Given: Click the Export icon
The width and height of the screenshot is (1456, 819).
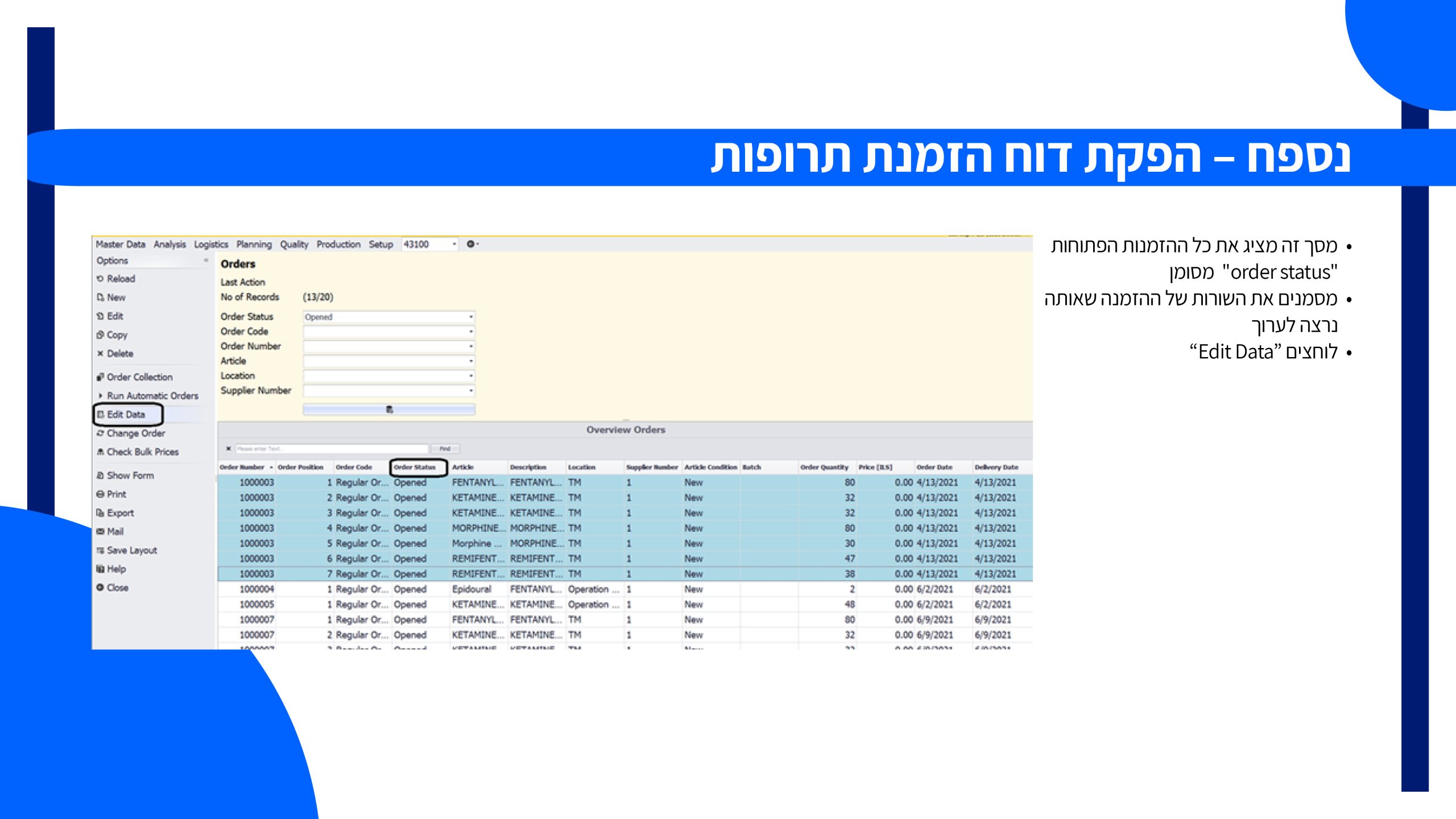Looking at the screenshot, I should tap(100, 513).
